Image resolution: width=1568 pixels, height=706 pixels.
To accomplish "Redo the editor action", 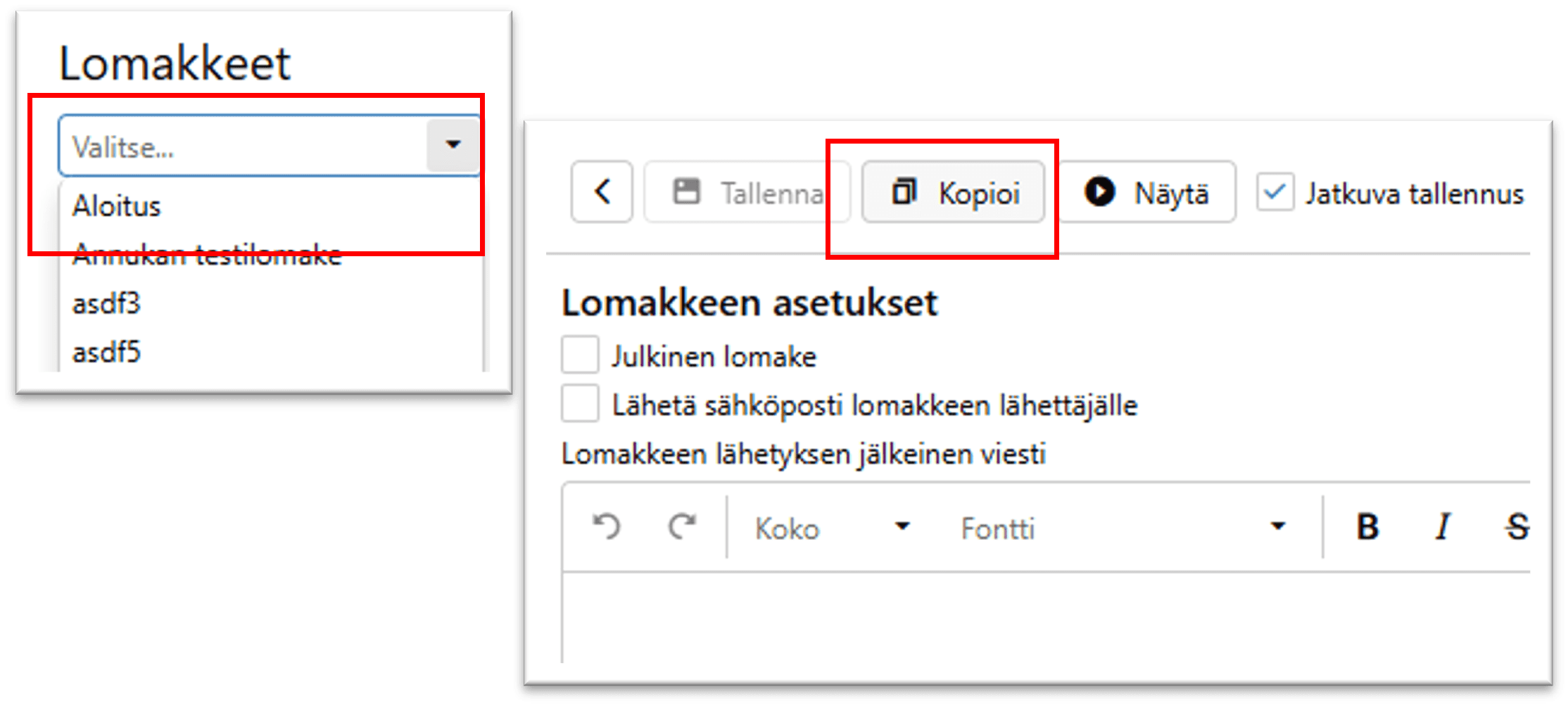I will click(x=682, y=527).
